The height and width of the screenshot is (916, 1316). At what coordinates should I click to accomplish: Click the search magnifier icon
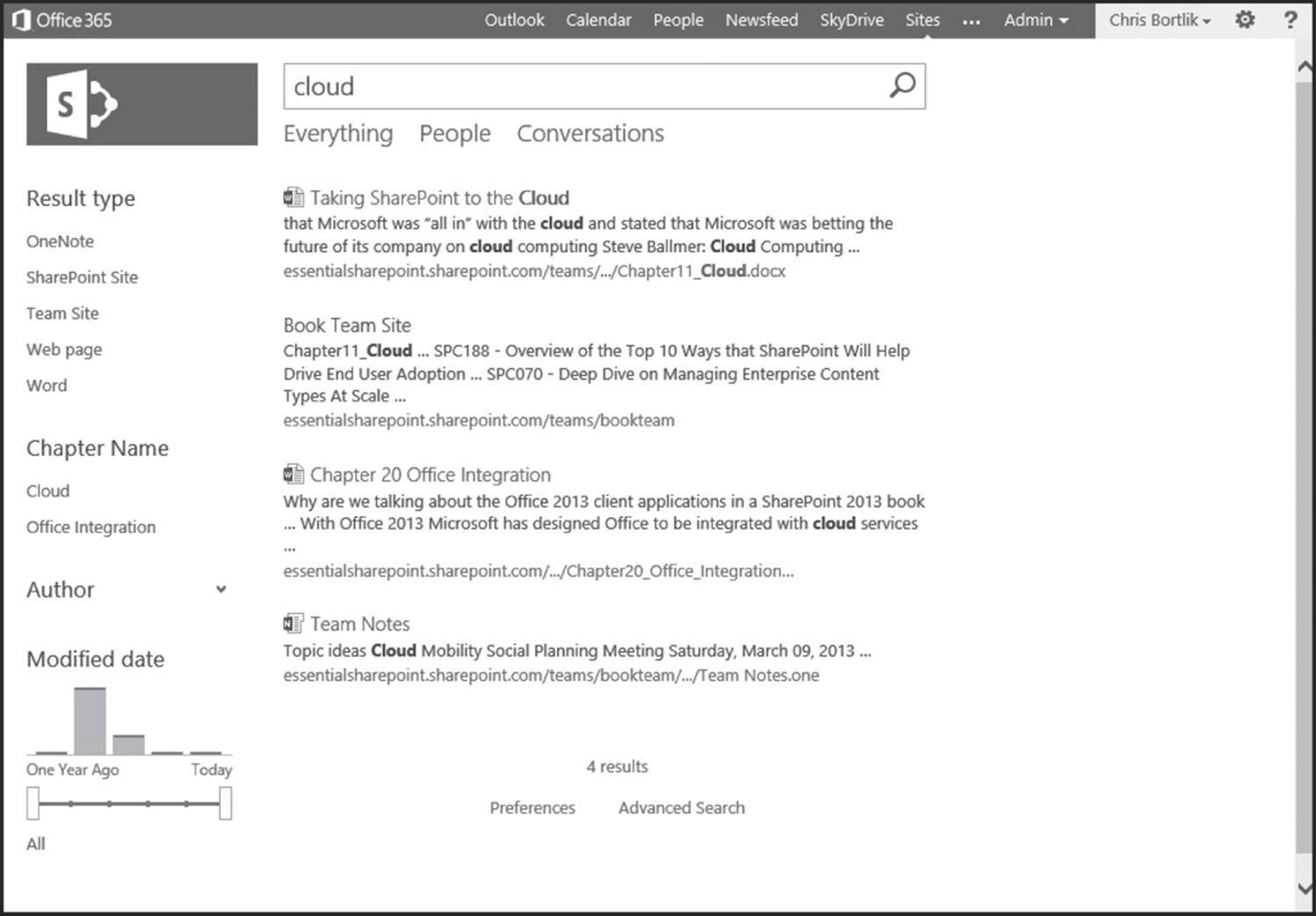[x=902, y=86]
